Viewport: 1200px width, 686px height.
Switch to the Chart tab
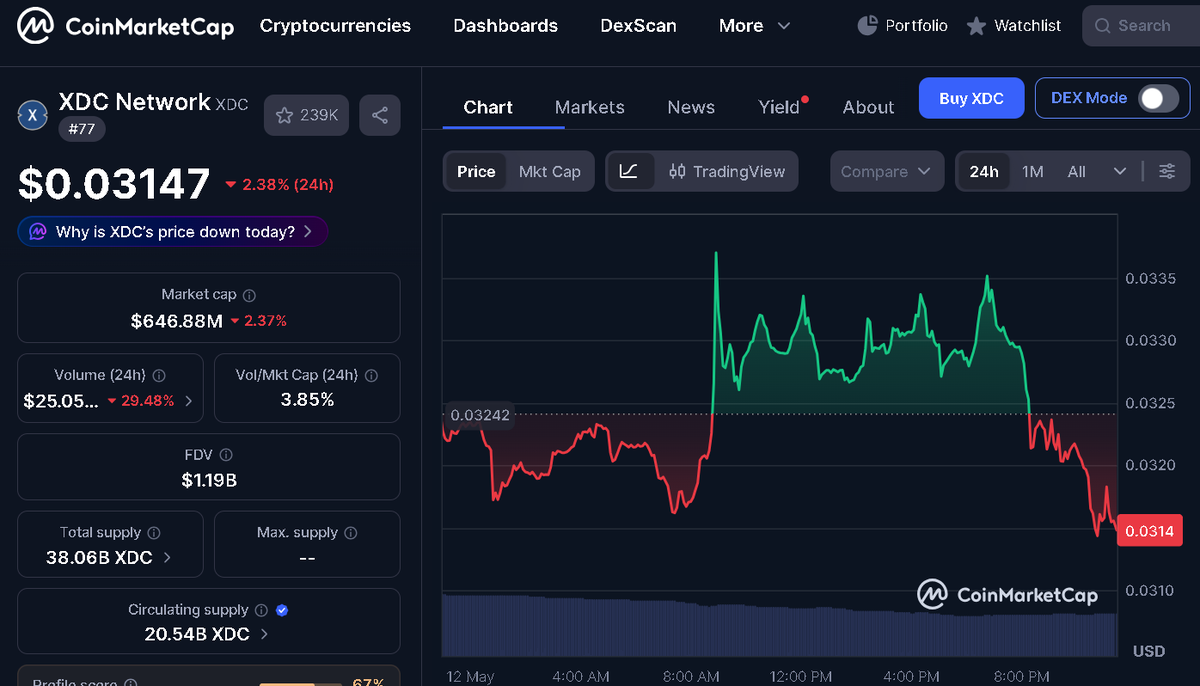(x=488, y=107)
